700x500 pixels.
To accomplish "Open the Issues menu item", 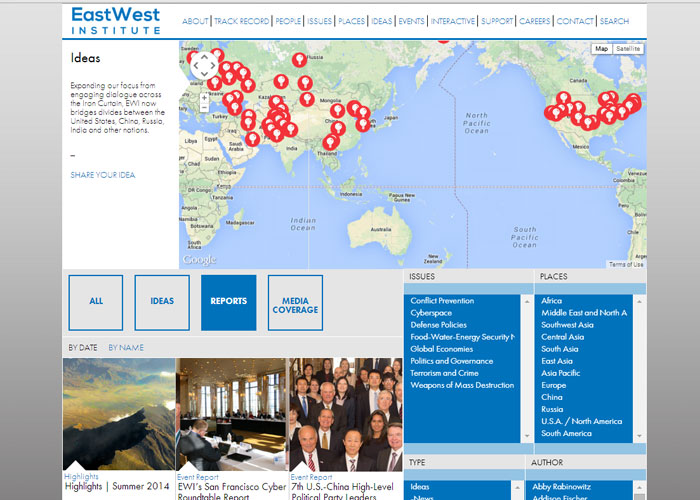I will coord(319,21).
